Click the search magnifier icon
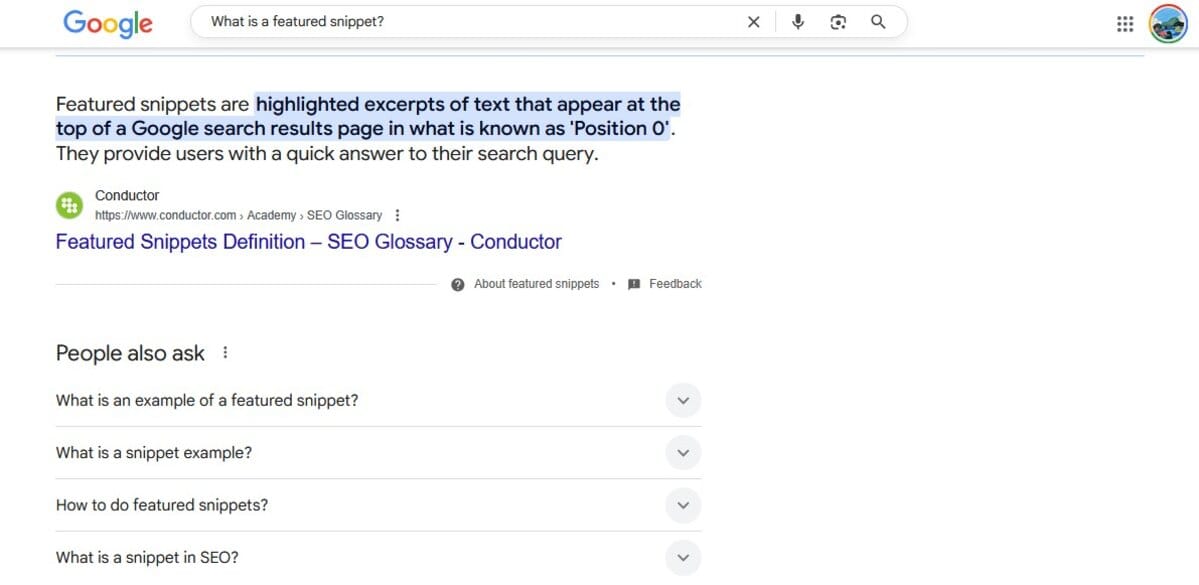This screenshot has height=585, width=1199. tap(878, 21)
